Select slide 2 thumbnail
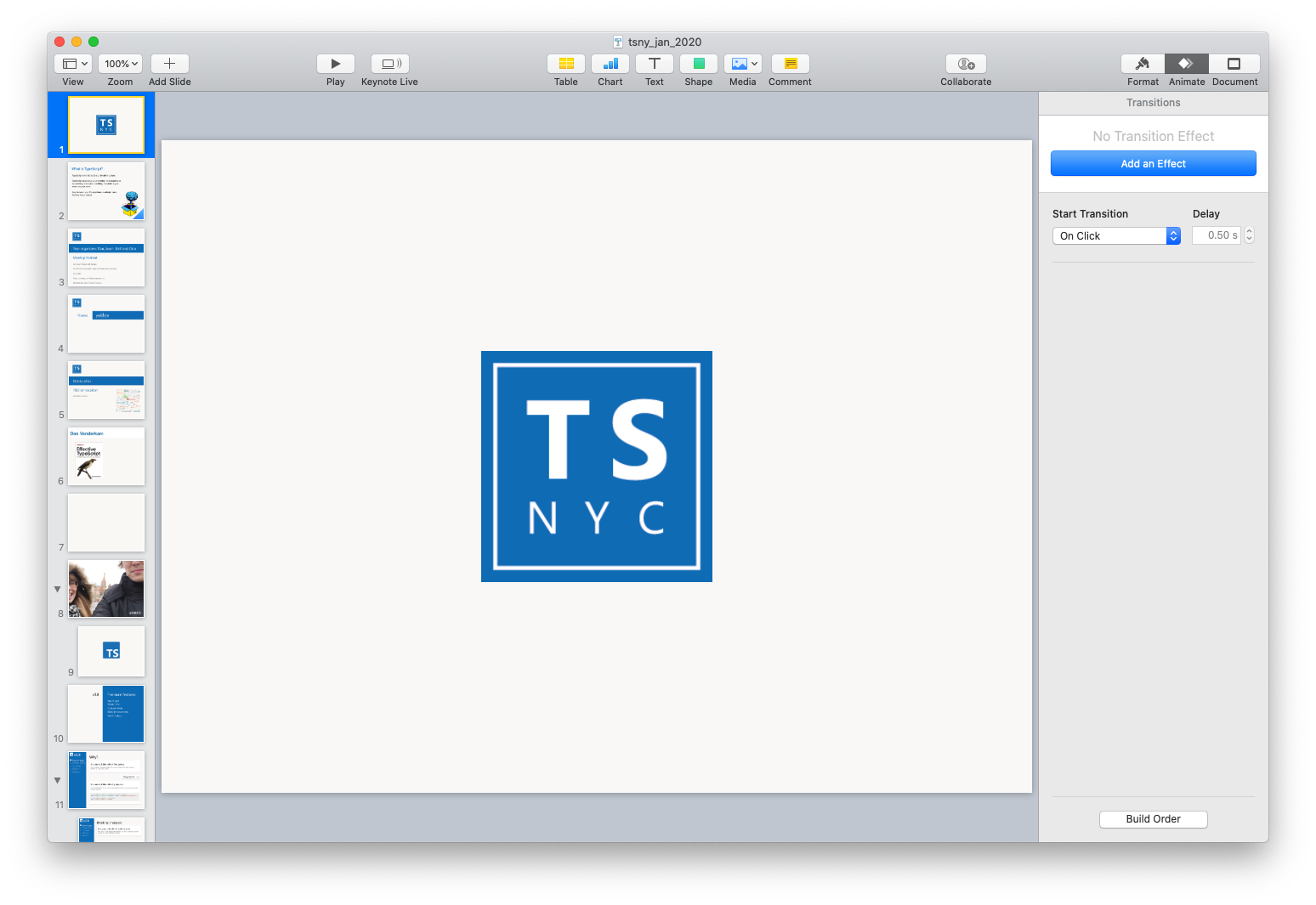The height and width of the screenshot is (905, 1316). tap(106, 191)
